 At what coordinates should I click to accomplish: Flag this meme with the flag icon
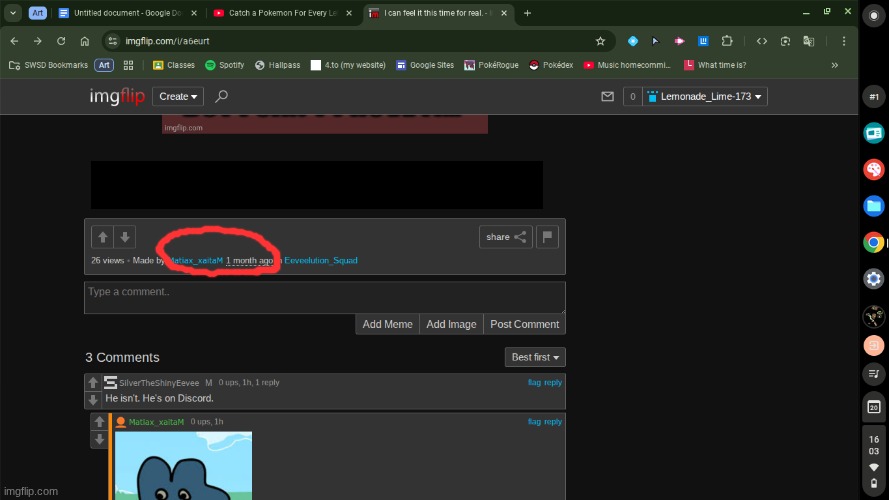547,237
